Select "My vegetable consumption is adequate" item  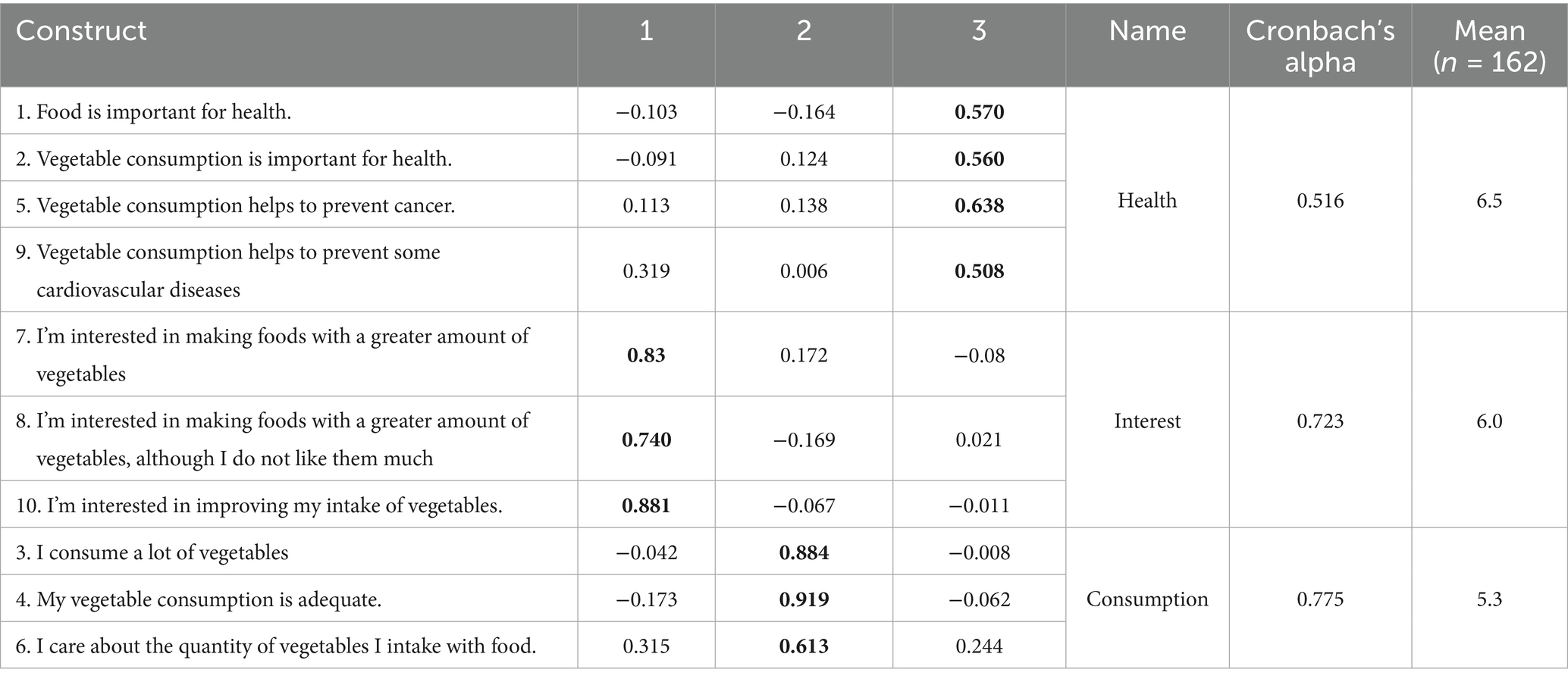(199, 599)
